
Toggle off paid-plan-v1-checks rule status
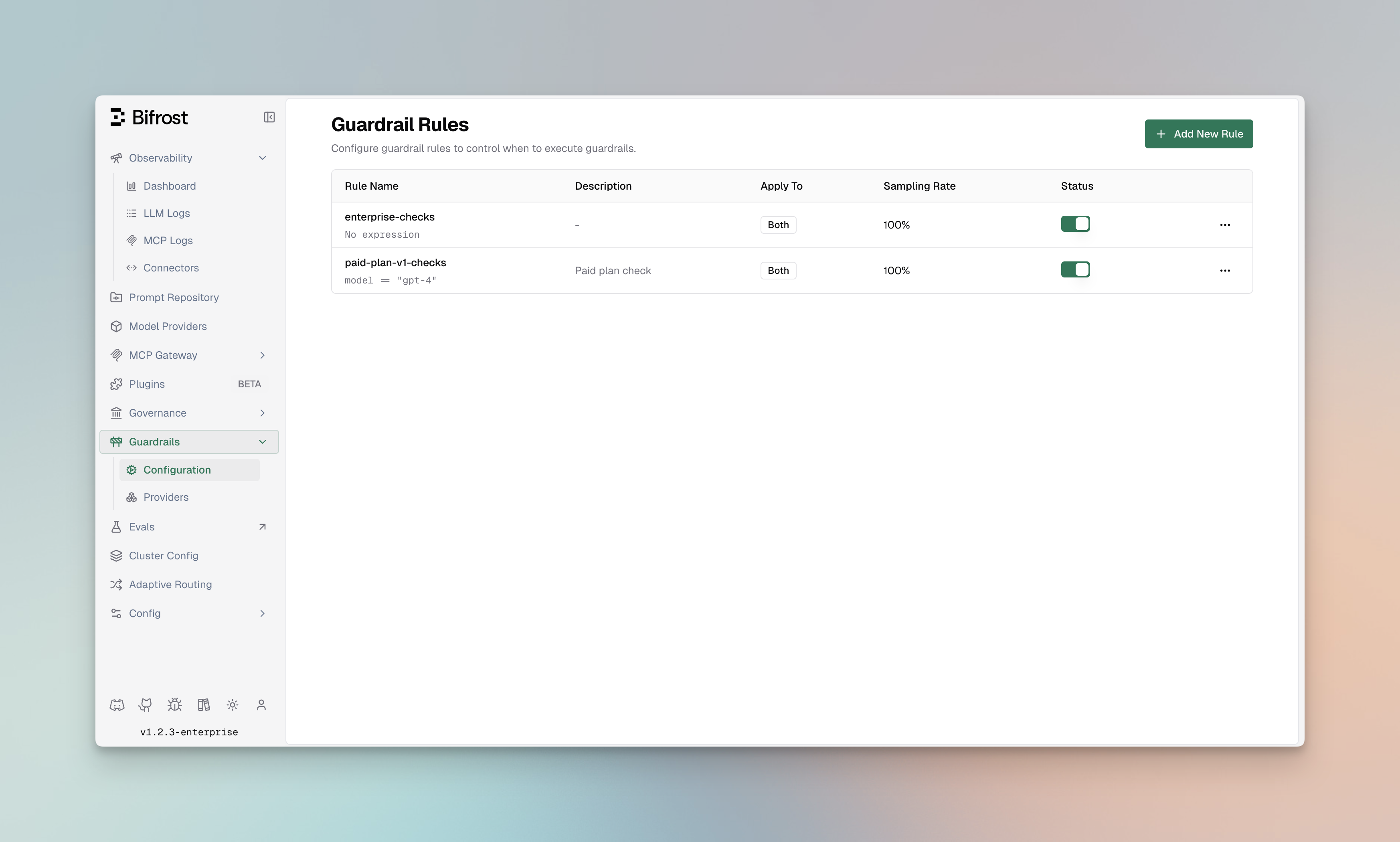pyautogui.click(x=1075, y=269)
